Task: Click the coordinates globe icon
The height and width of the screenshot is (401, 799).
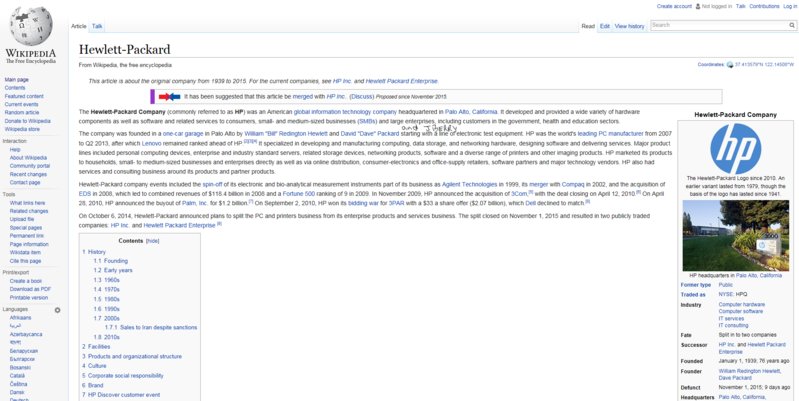Action: click(730, 65)
